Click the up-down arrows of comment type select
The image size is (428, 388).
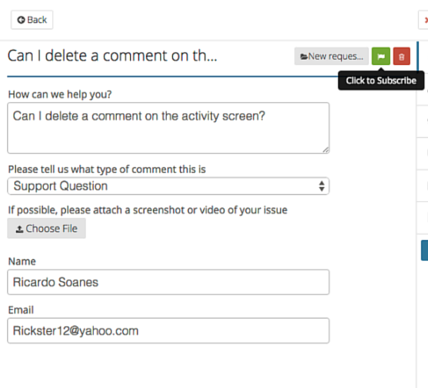[x=322, y=186]
